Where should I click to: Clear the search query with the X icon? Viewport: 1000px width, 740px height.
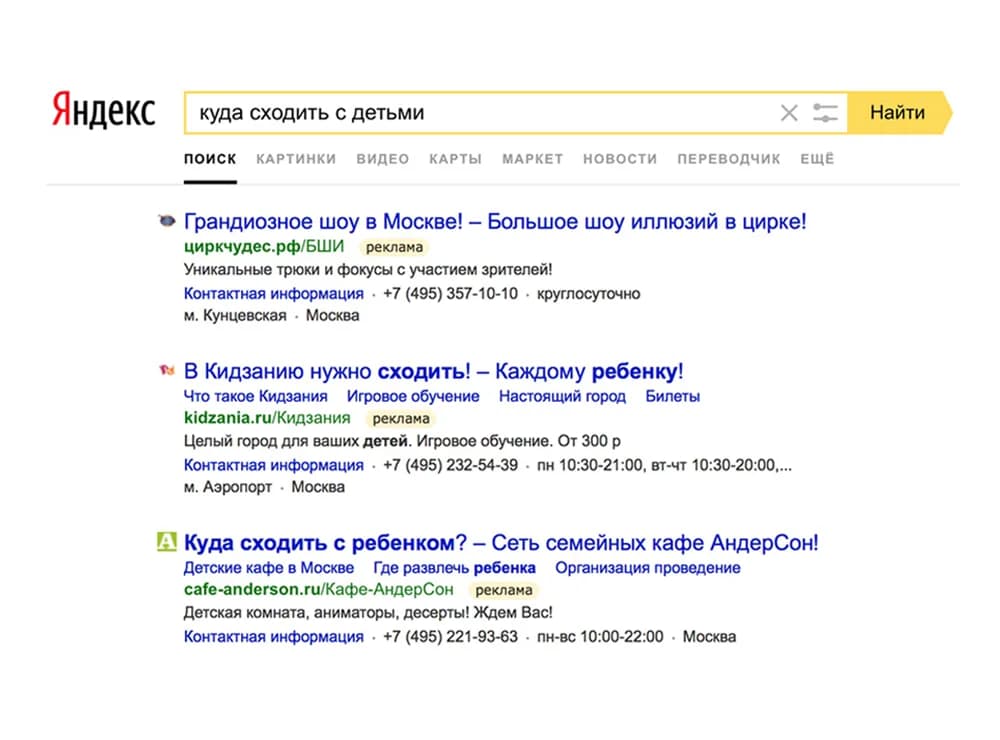789,113
